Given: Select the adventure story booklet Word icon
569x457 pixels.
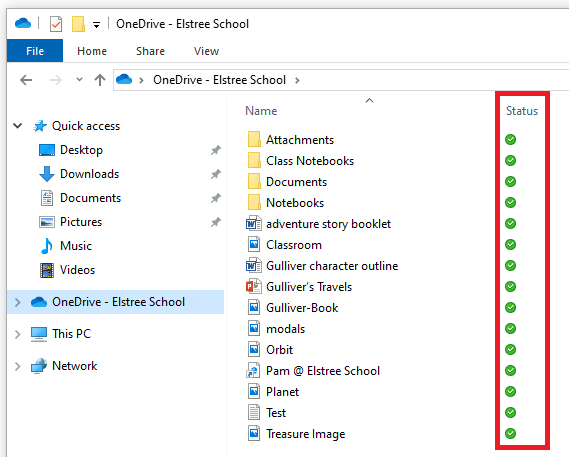Looking at the screenshot, I should click(254, 224).
